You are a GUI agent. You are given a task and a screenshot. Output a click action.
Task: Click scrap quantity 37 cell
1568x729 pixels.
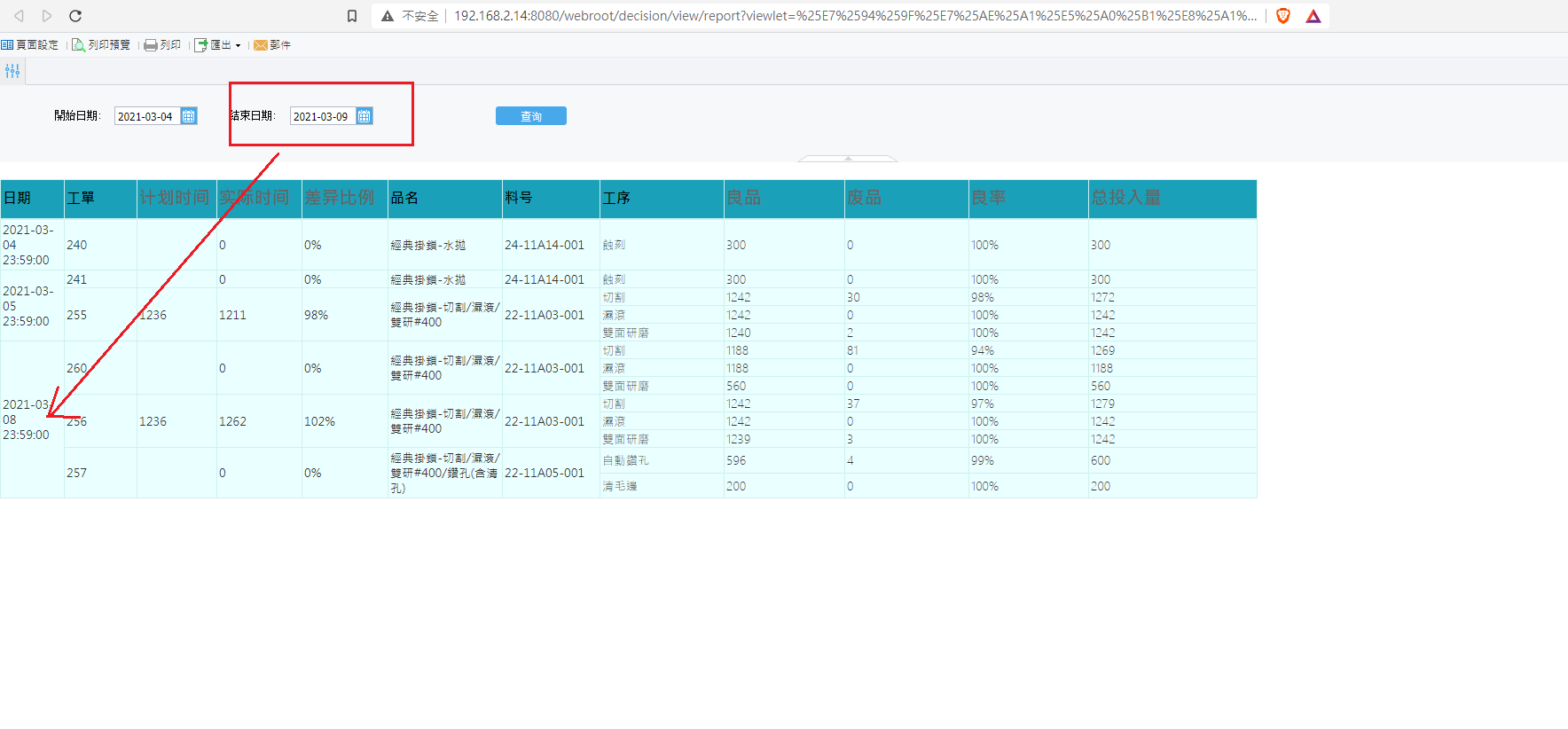point(906,404)
